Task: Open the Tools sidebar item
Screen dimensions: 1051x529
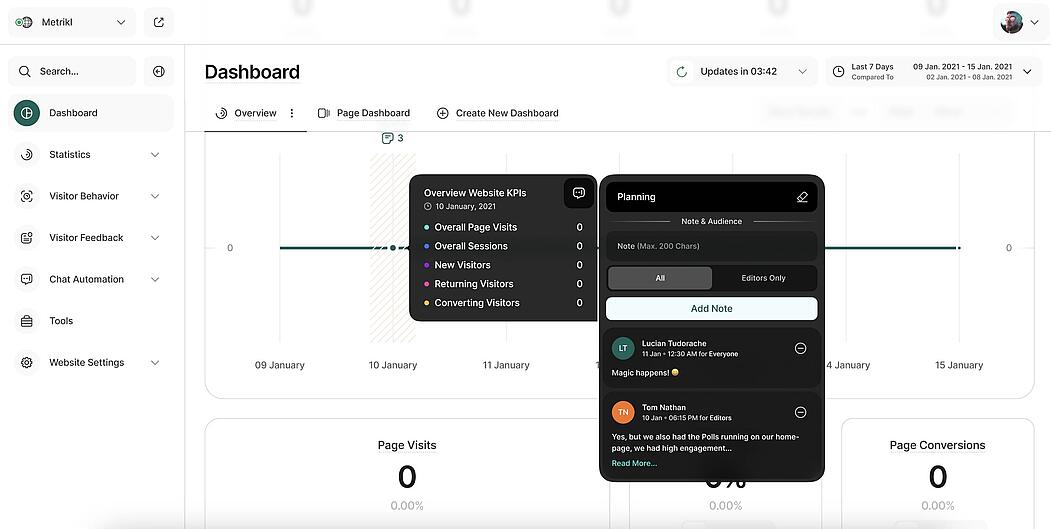Action: [x=91, y=320]
